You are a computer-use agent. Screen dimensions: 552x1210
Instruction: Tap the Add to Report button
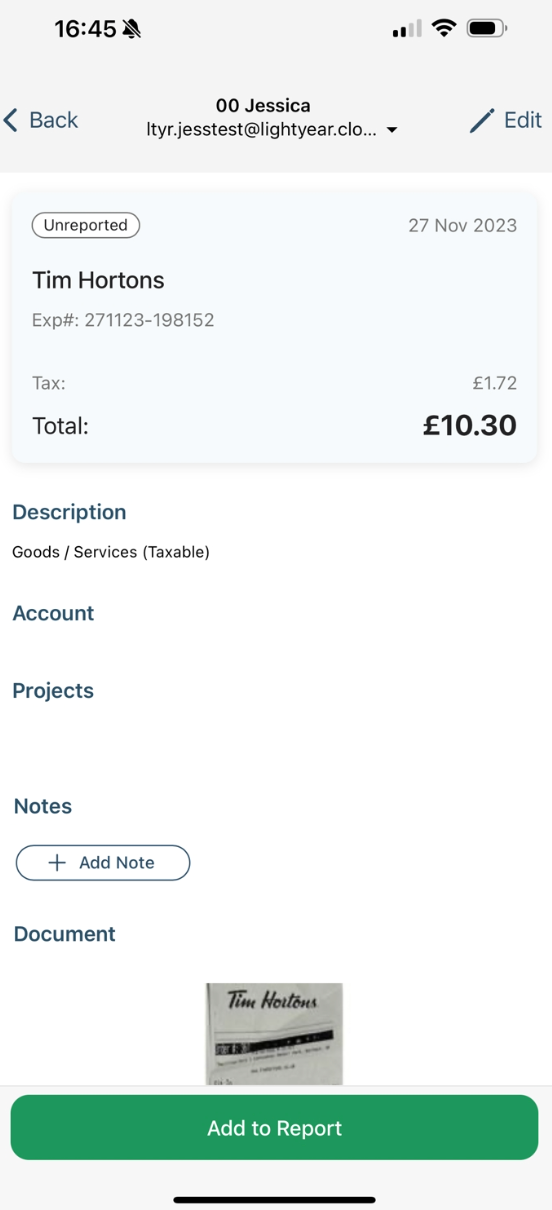(275, 1128)
